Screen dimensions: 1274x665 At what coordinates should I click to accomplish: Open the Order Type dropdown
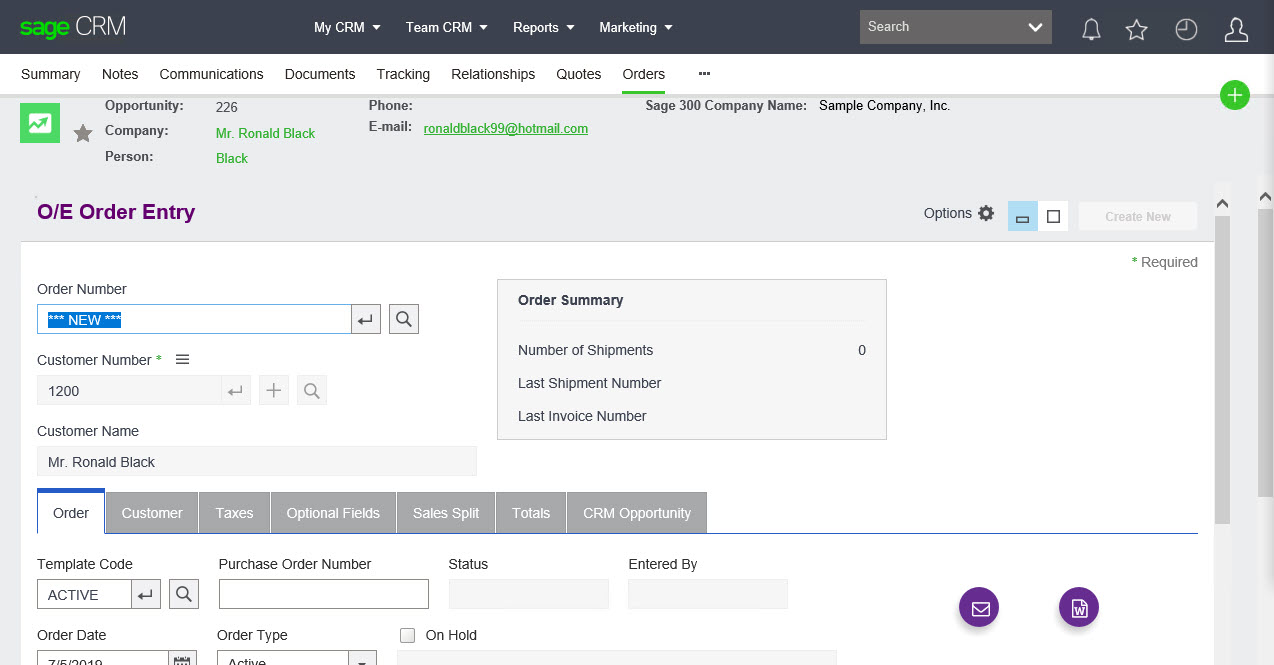point(361,660)
